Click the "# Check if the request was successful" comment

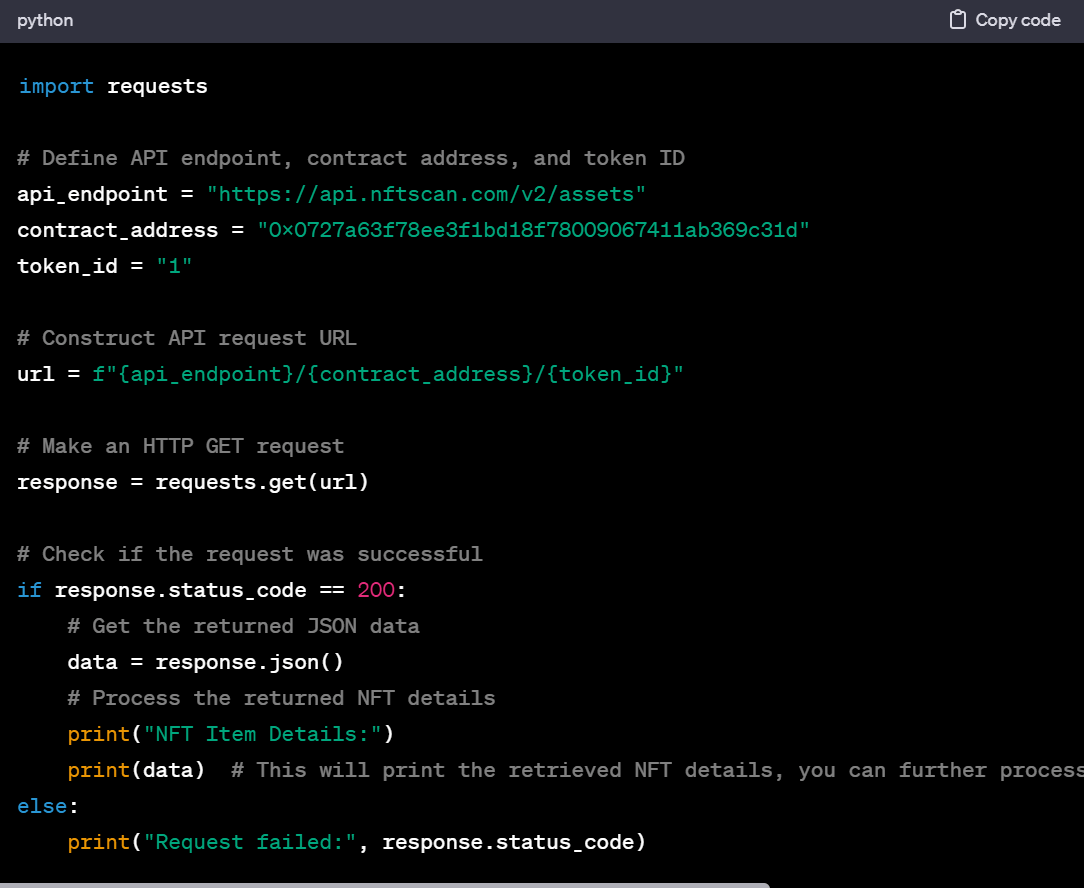(x=250, y=554)
